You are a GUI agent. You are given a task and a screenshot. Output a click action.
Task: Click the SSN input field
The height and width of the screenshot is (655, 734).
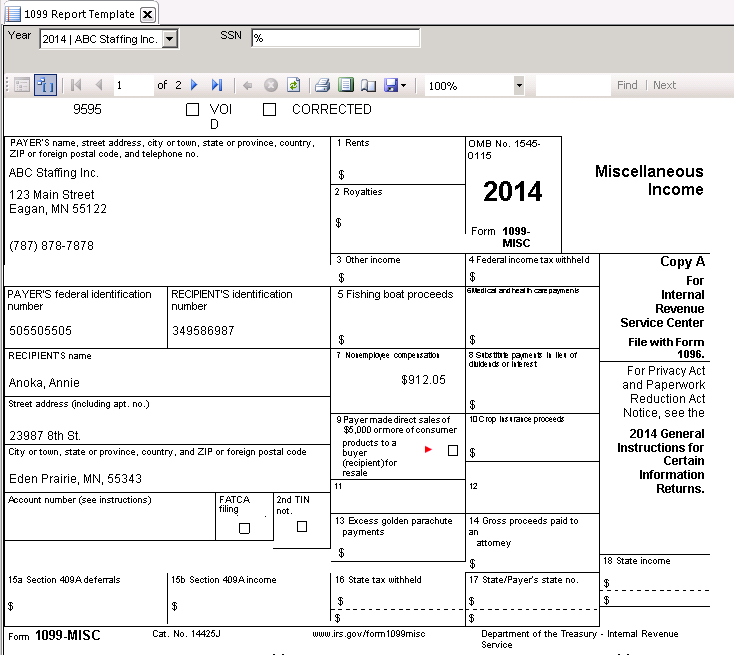[x=336, y=38]
